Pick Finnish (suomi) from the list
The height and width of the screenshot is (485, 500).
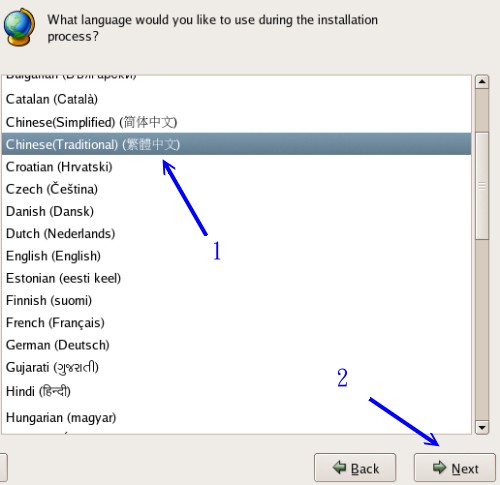[236, 301]
